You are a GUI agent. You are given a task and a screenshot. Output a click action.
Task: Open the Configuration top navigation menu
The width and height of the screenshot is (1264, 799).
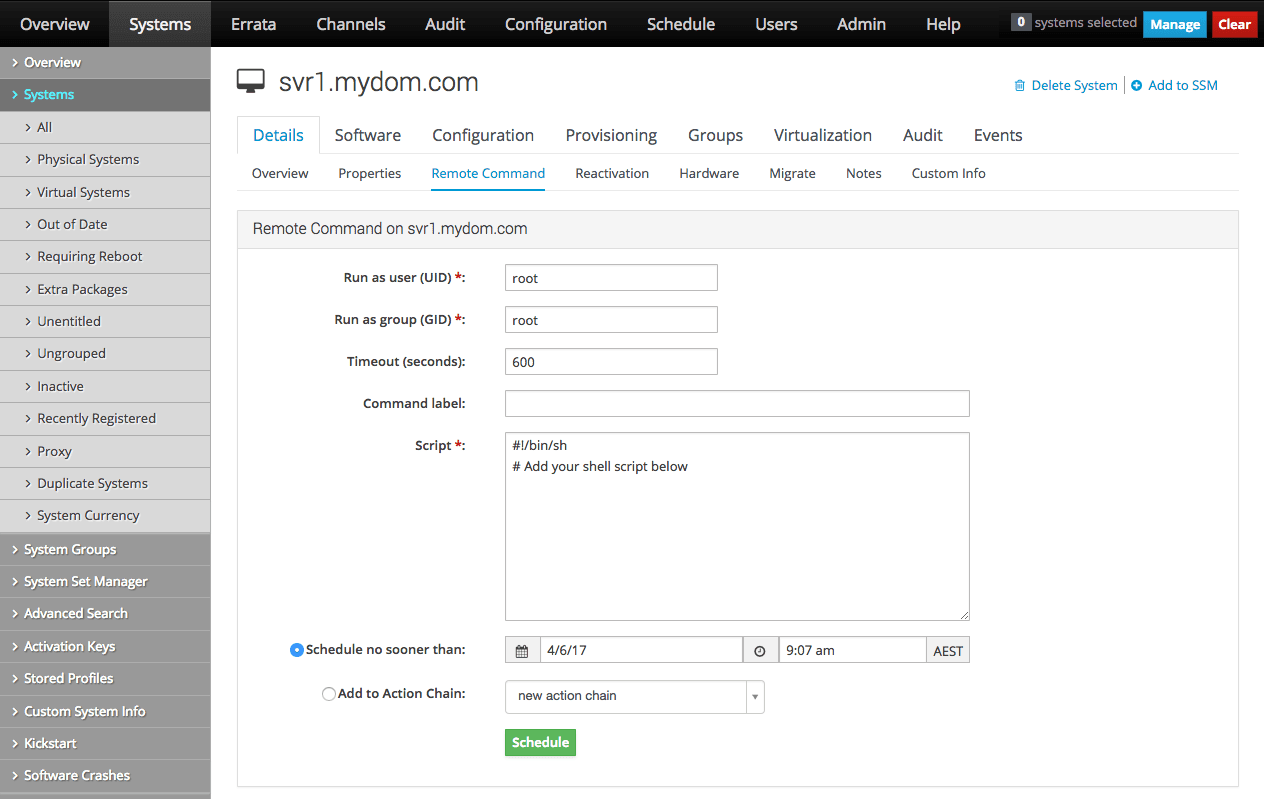[x=556, y=24]
